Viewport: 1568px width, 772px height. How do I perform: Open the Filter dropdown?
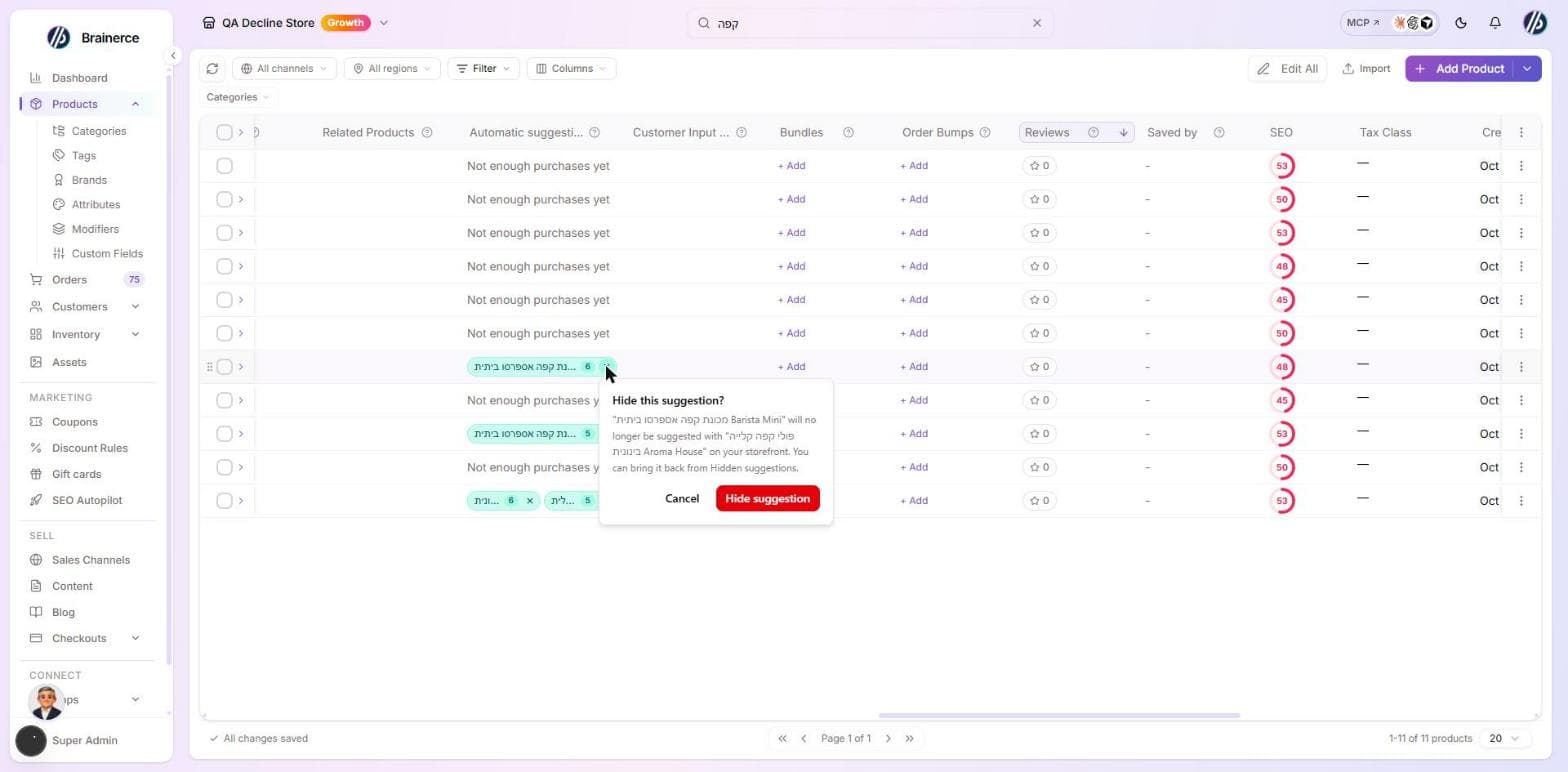tap(483, 69)
